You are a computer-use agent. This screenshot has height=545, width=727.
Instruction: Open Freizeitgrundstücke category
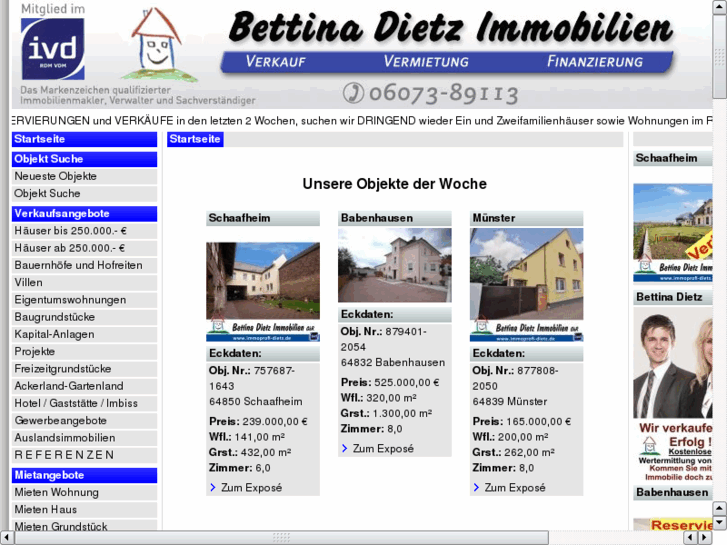point(84,369)
